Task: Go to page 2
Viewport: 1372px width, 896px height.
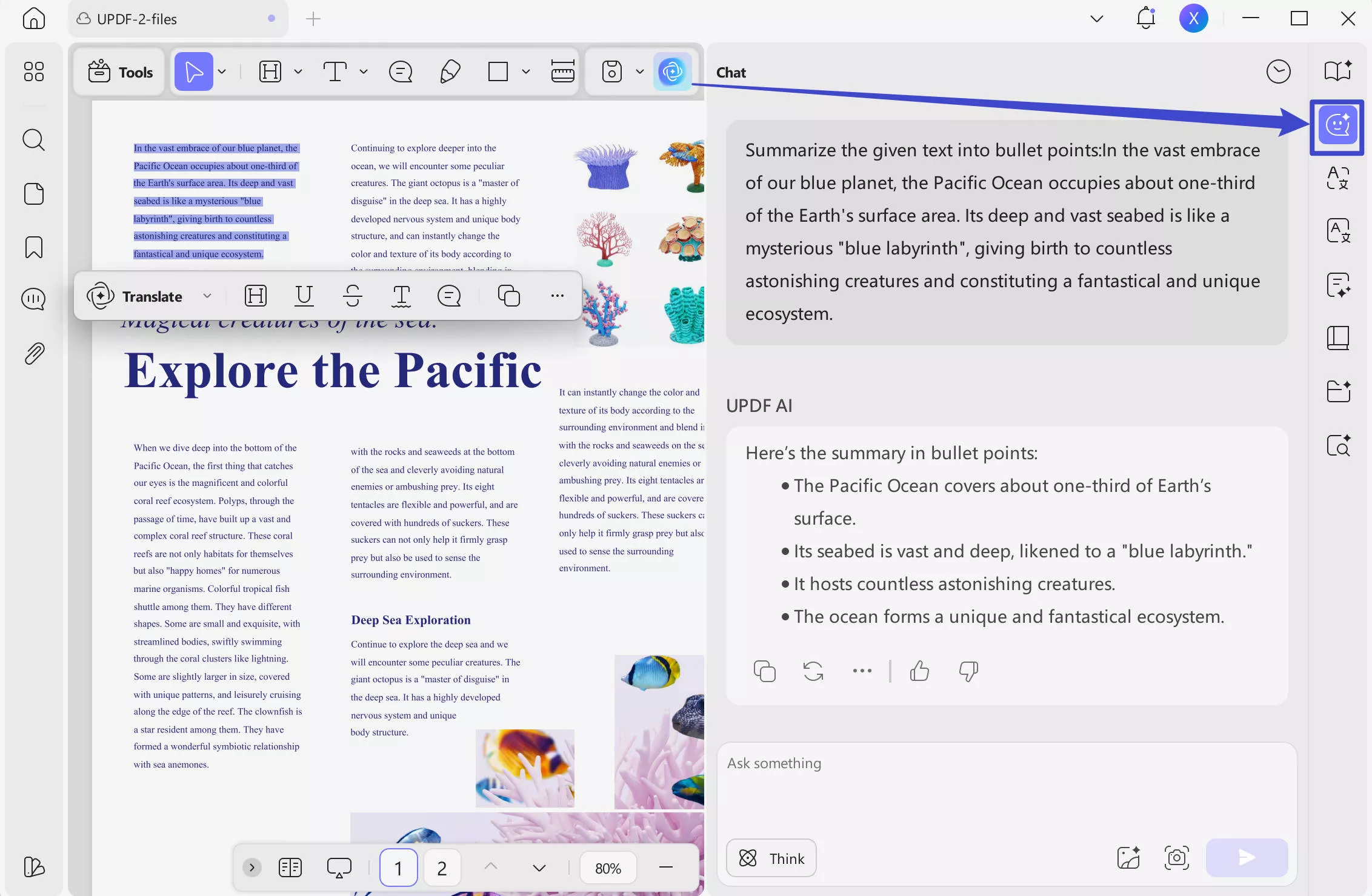Action: [x=442, y=868]
